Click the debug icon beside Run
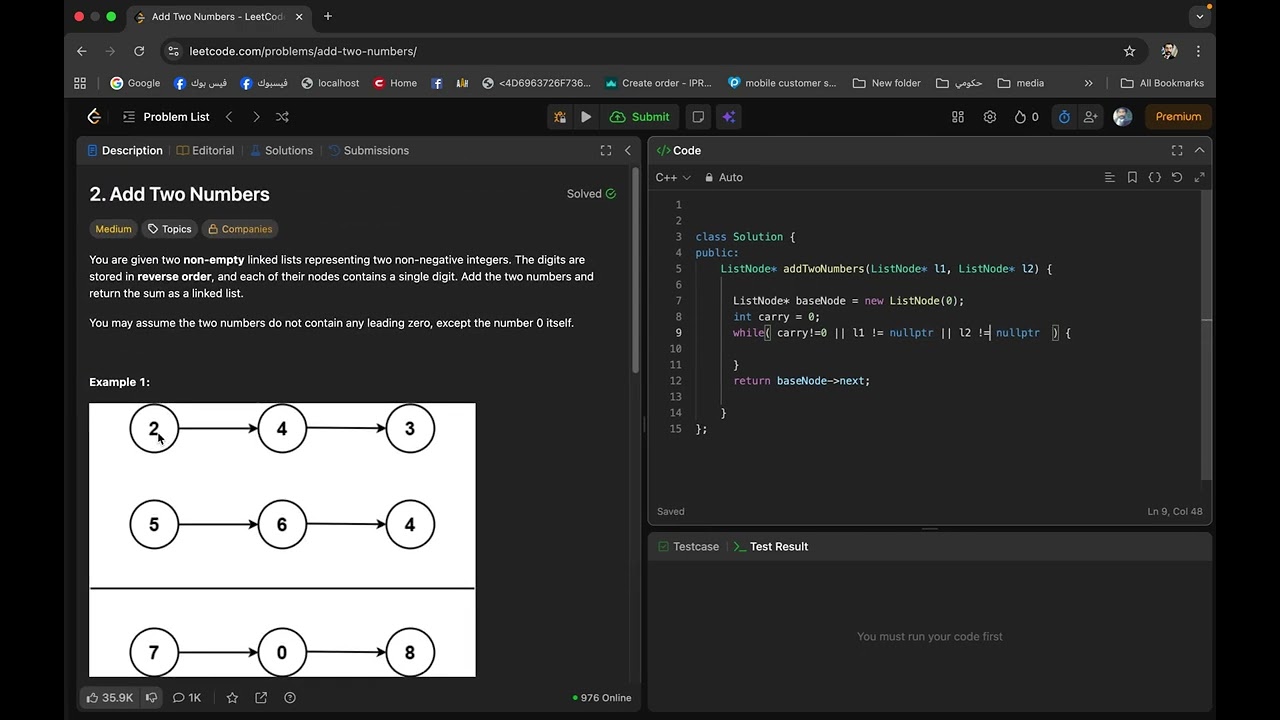 point(560,117)
